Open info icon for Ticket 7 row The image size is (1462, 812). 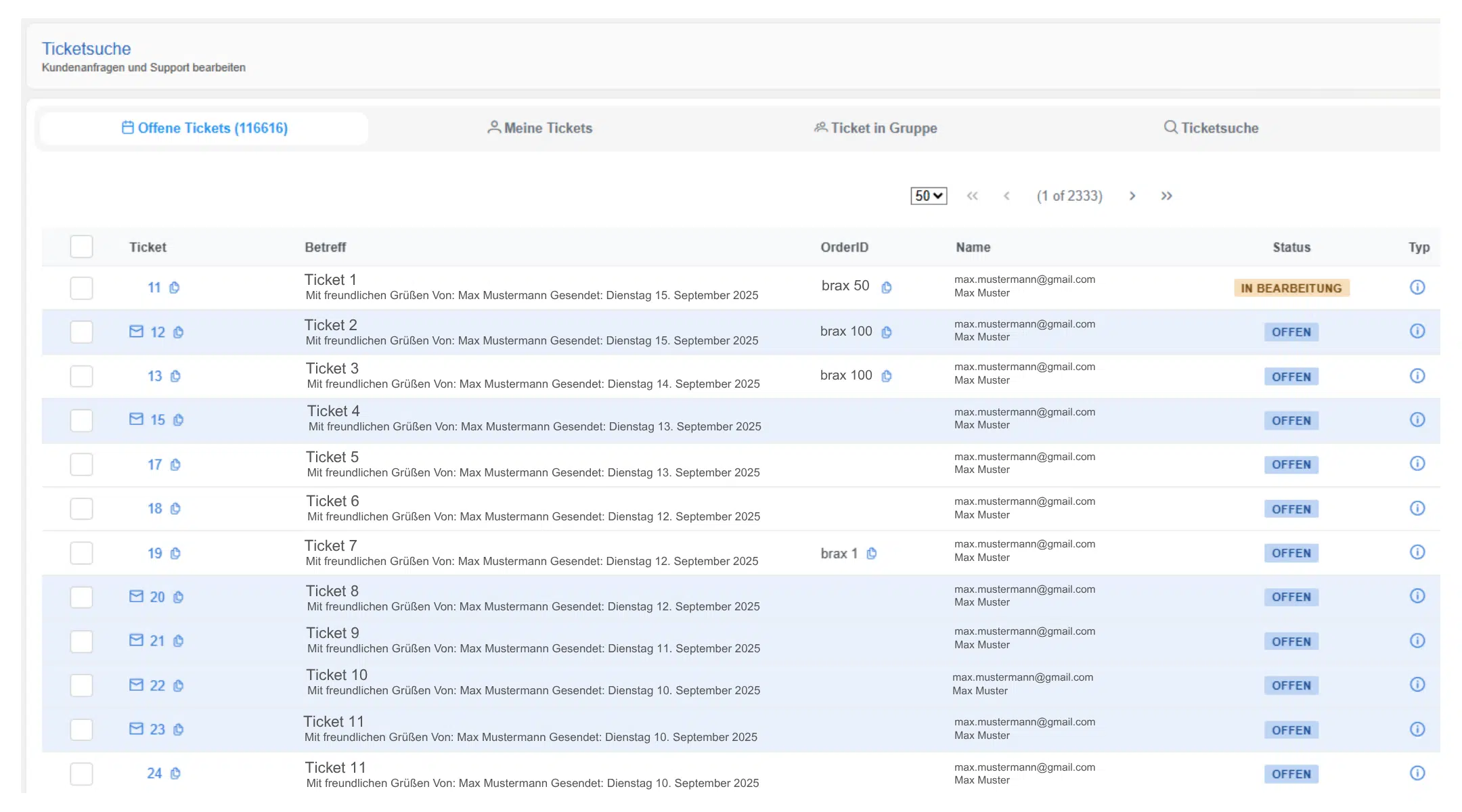1417,553
